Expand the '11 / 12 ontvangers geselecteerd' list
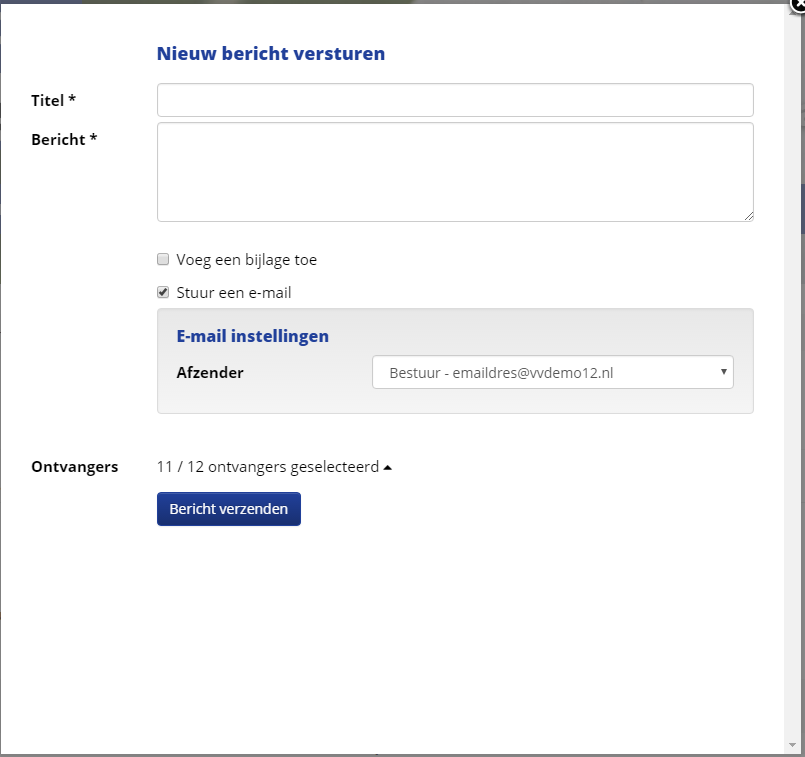 pos(267,467)
